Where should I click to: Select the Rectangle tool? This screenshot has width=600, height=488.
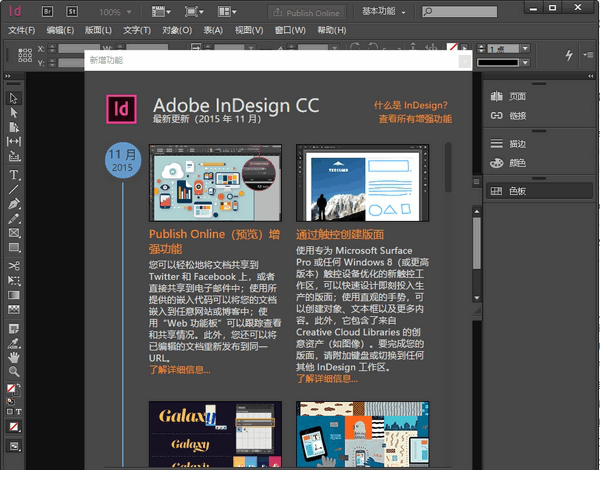pos(14,247)
